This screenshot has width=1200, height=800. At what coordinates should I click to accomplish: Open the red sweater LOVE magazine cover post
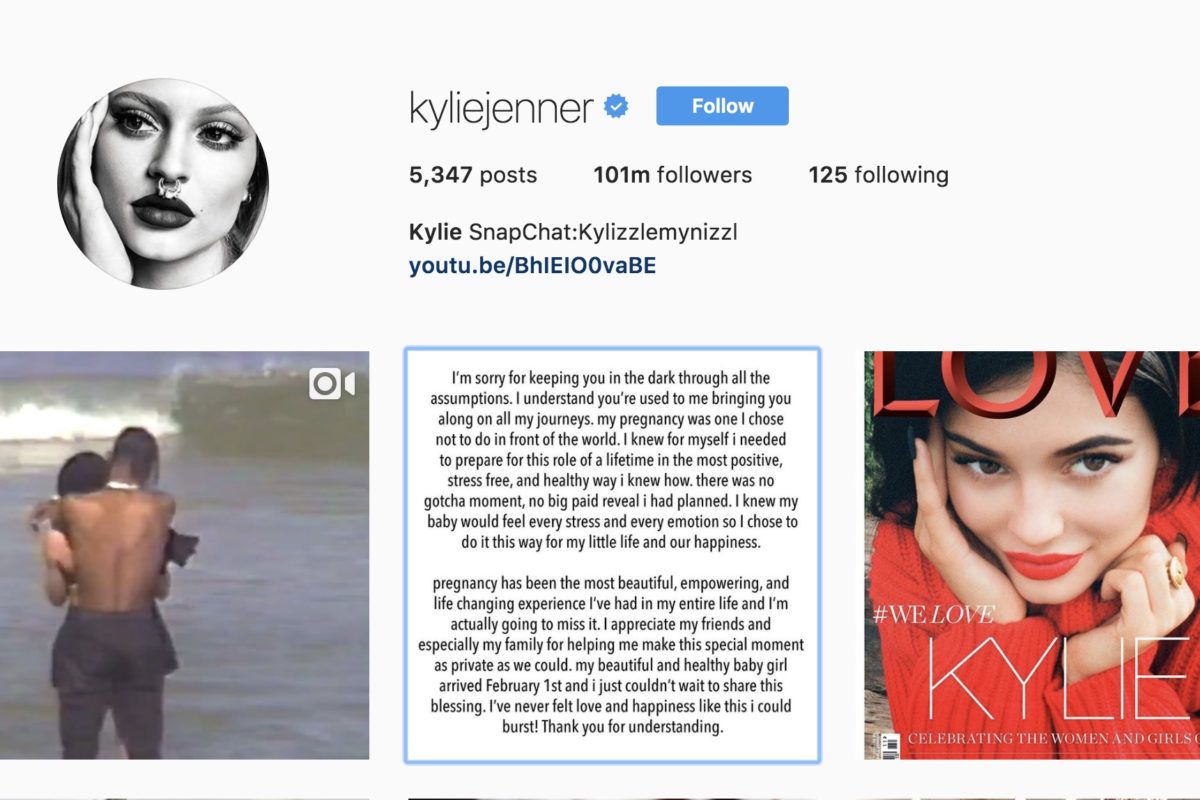[x=1032, y=555]
